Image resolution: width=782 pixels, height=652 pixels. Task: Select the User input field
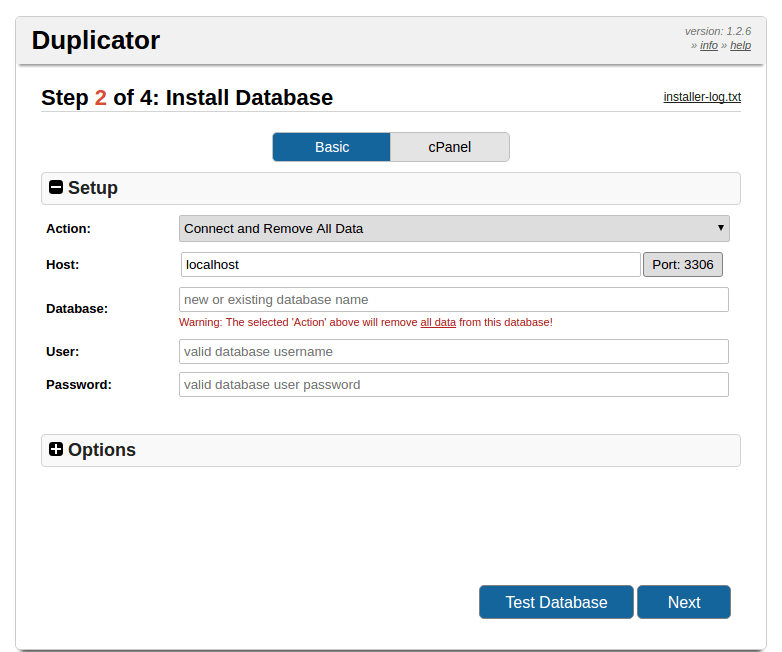[453, 352]
